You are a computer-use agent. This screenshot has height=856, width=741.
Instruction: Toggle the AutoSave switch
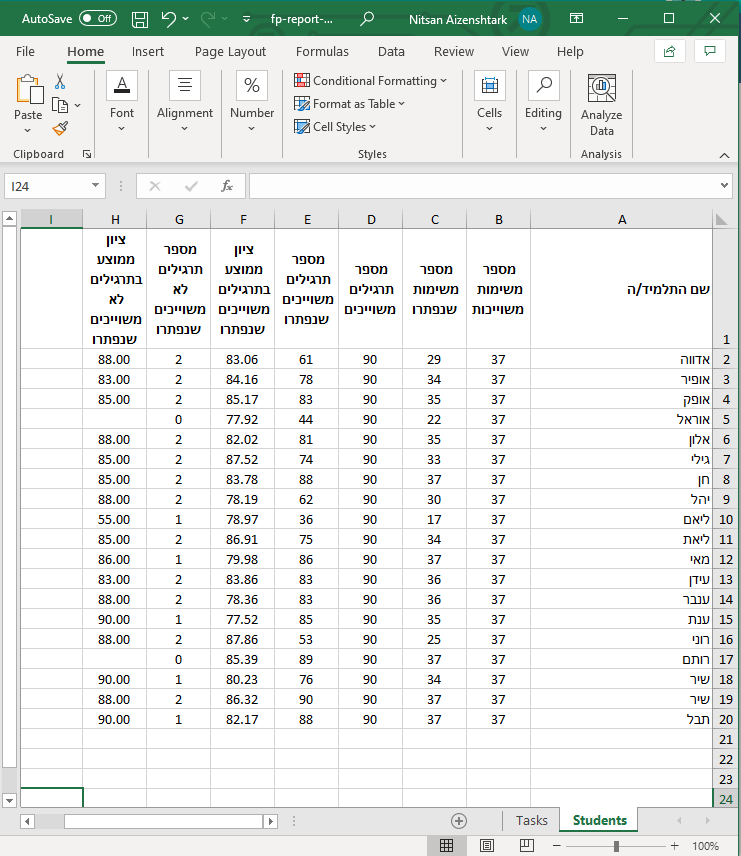[97, 19]
